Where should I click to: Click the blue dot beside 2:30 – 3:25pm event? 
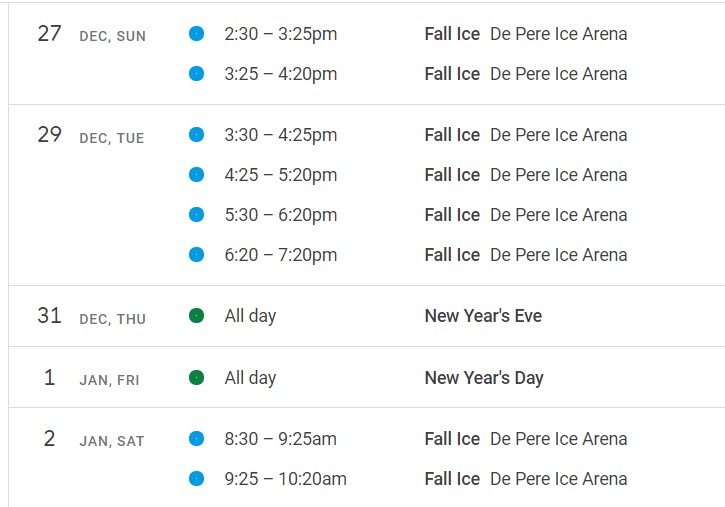point(197,34)
